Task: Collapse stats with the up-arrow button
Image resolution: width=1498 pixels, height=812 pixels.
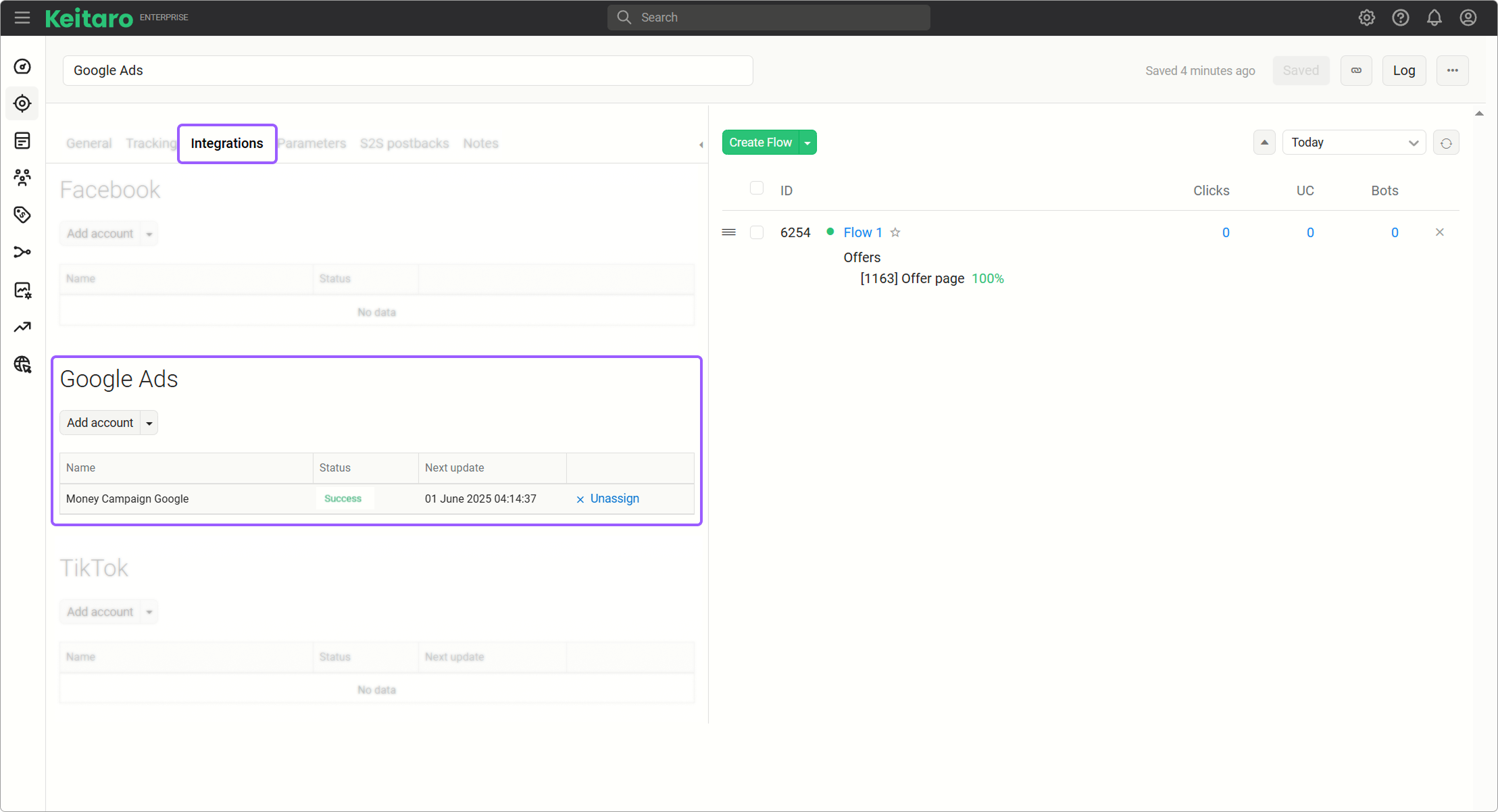Action: click(x=1264, y=143)
